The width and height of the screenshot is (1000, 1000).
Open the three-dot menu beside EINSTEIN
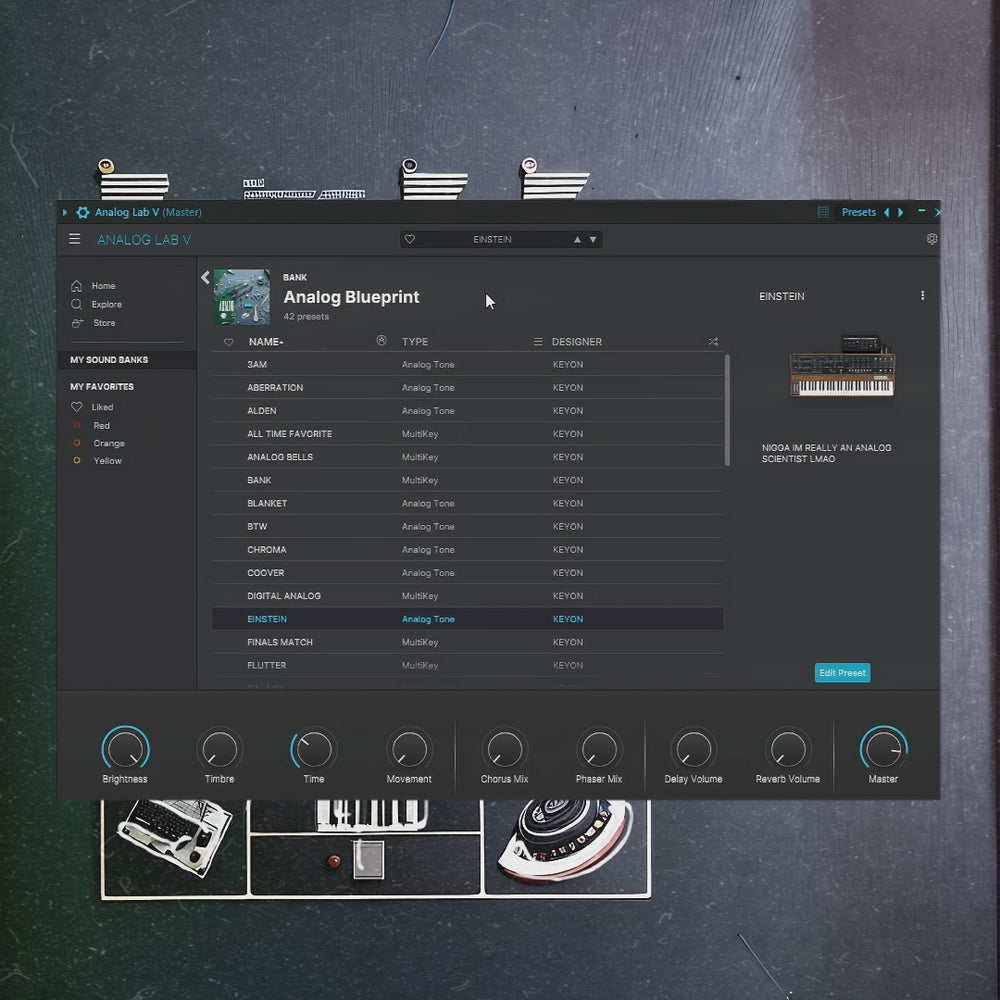(922, 295)
